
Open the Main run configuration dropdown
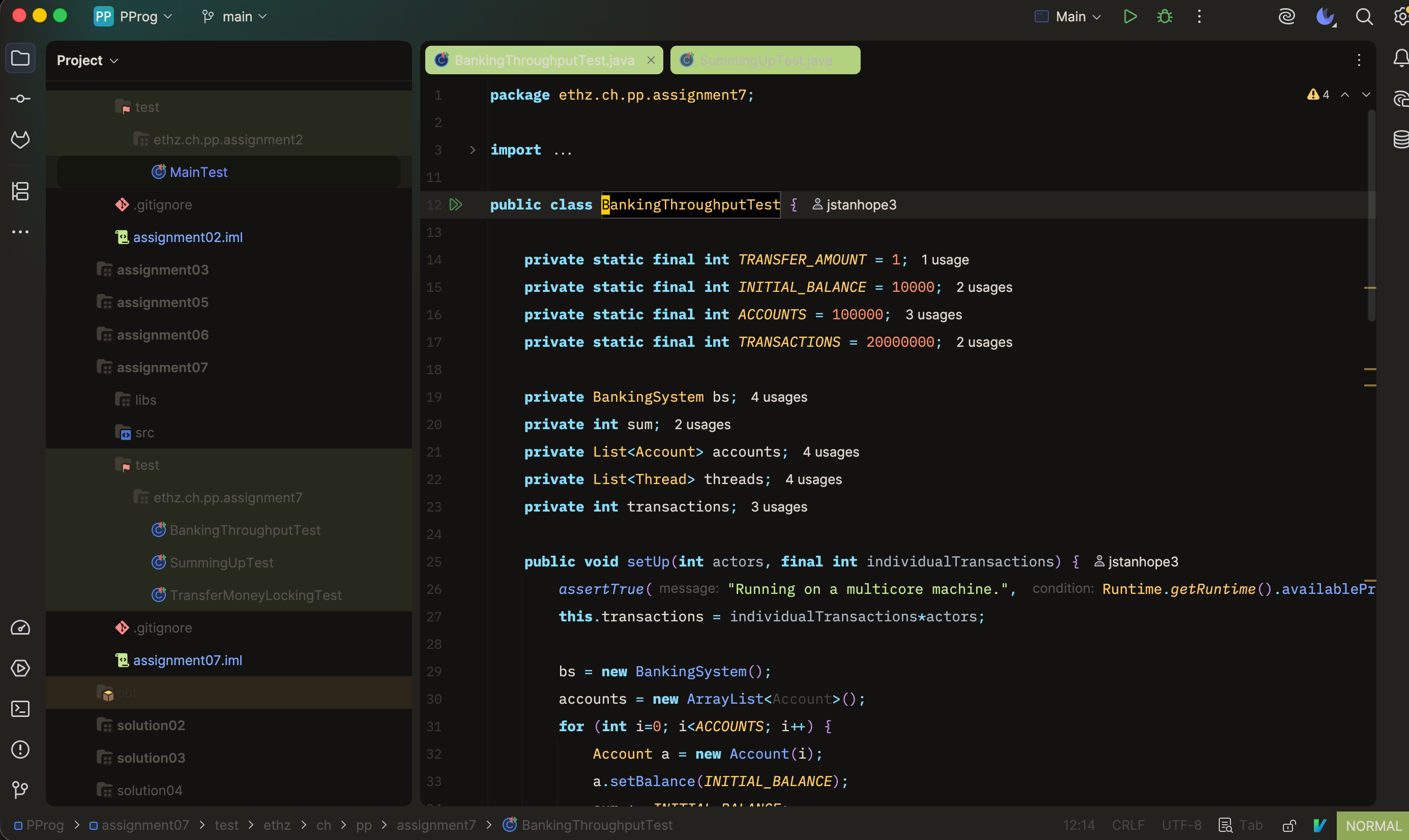[1068, 16]
